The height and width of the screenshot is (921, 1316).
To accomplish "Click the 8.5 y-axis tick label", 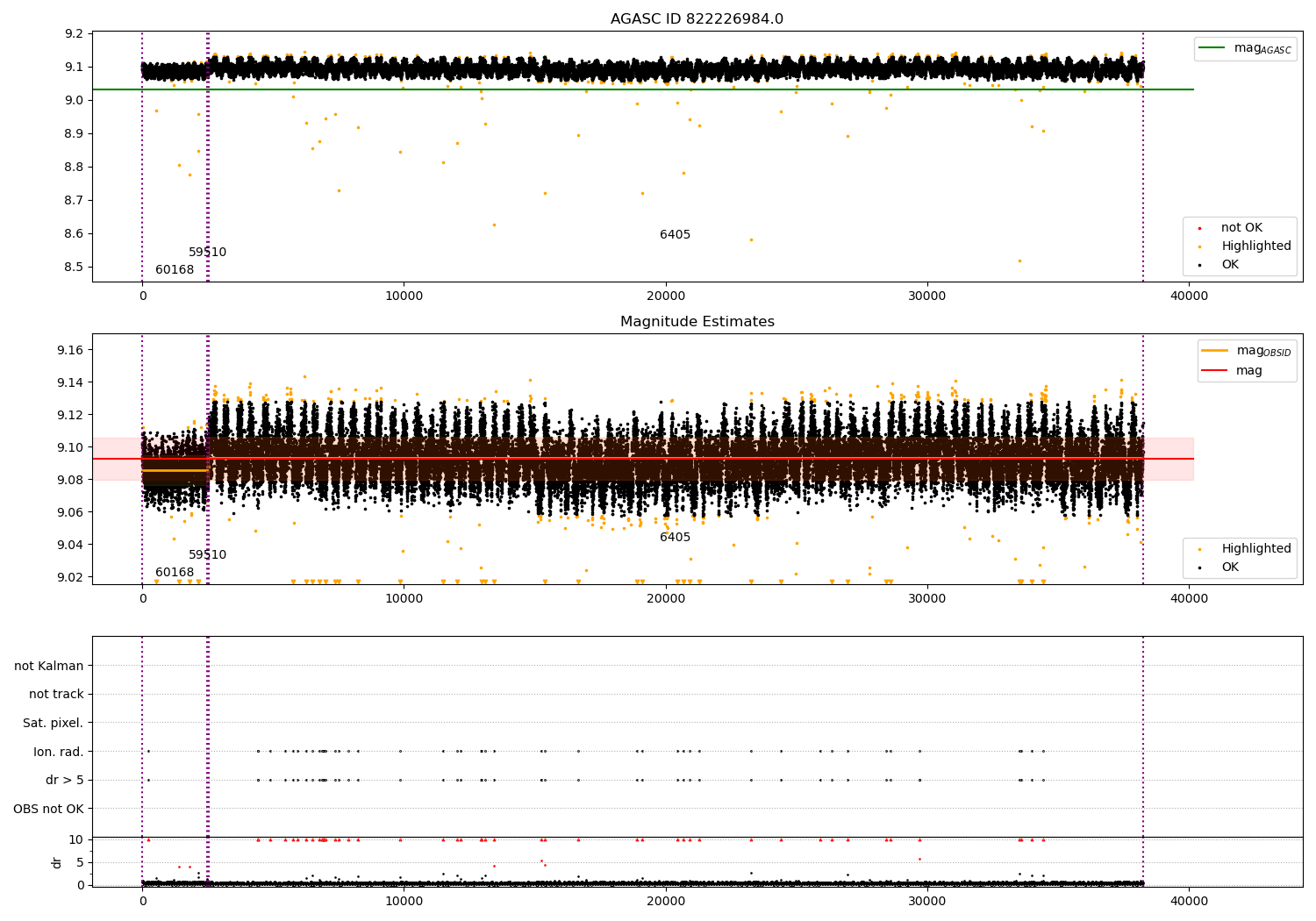I will coord(75,268).
